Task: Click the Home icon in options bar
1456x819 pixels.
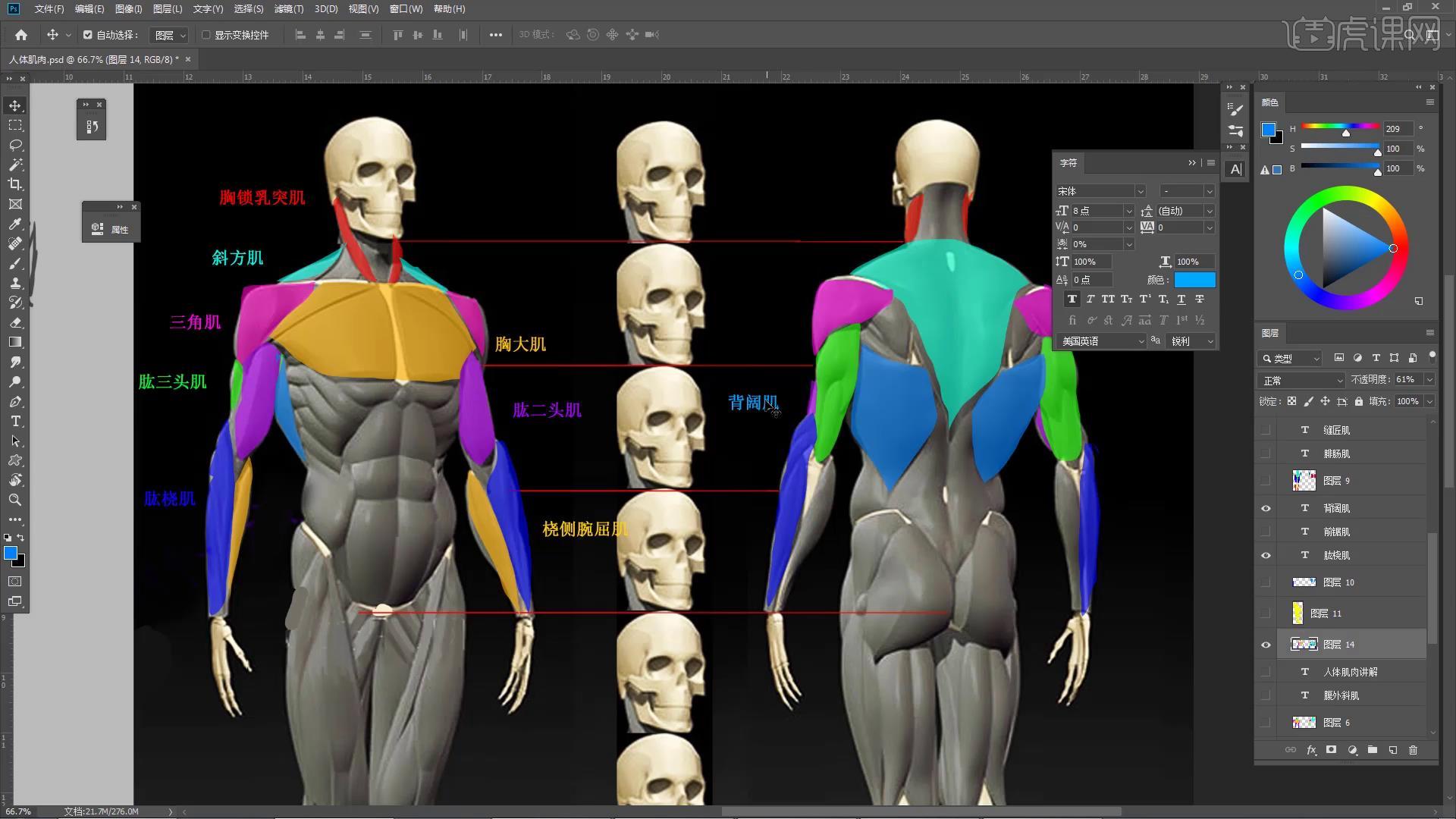Action: tap(21, 35)
